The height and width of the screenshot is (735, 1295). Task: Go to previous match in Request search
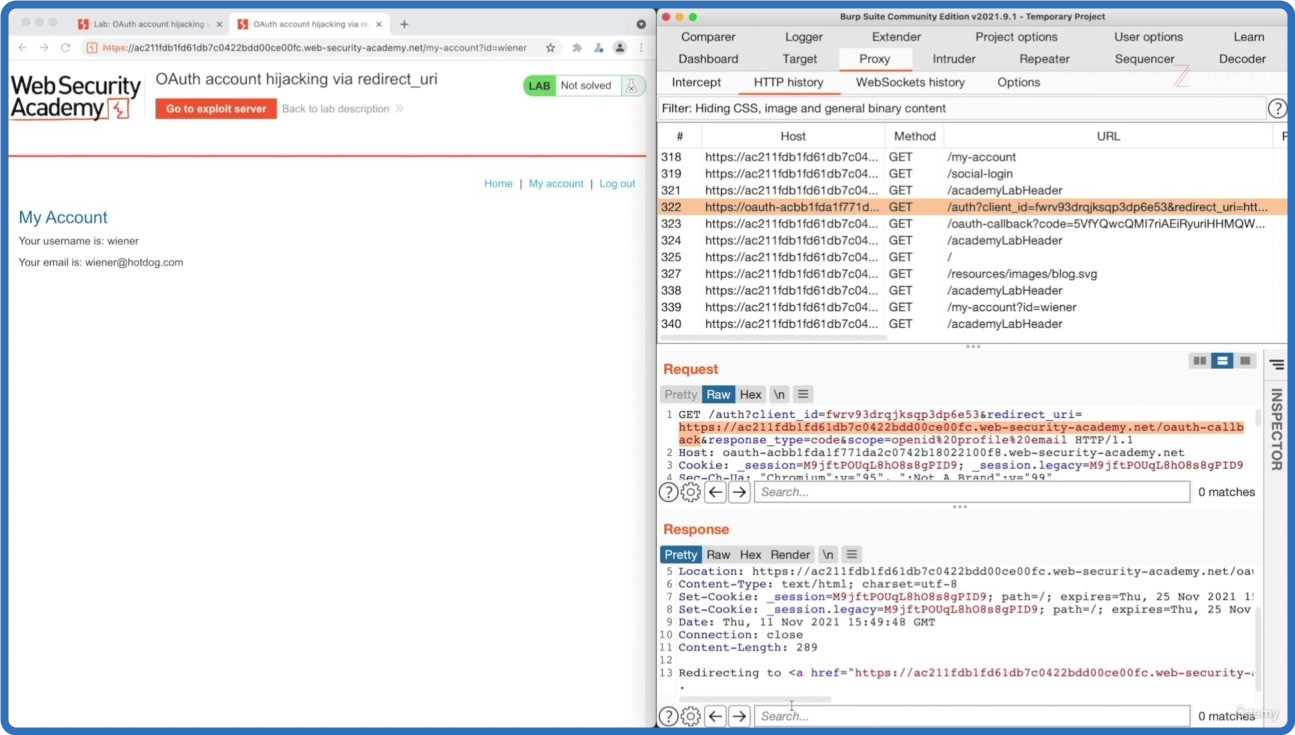(x=715, y=492)
